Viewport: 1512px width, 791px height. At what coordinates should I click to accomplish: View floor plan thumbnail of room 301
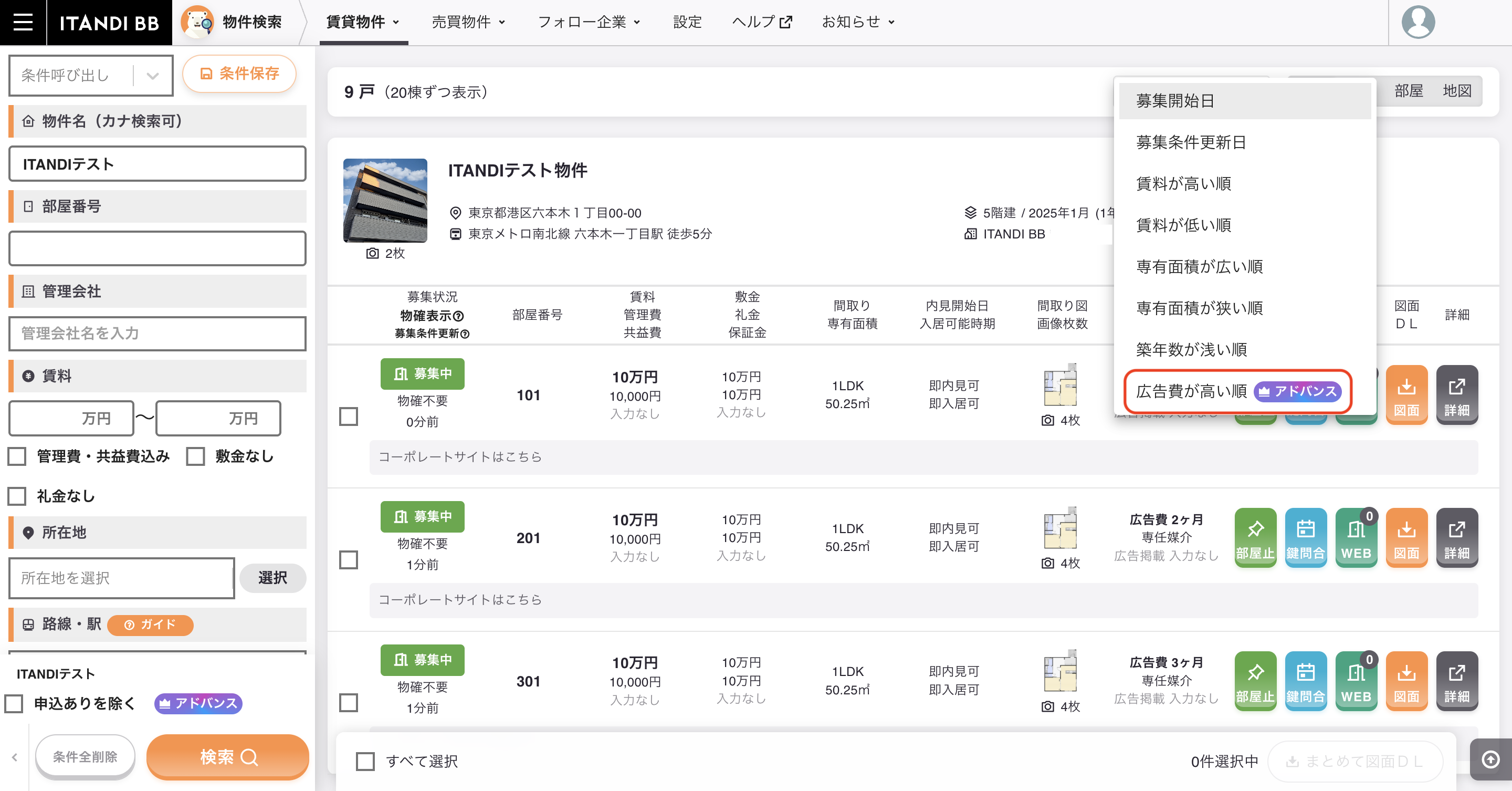coord(1060,671)
